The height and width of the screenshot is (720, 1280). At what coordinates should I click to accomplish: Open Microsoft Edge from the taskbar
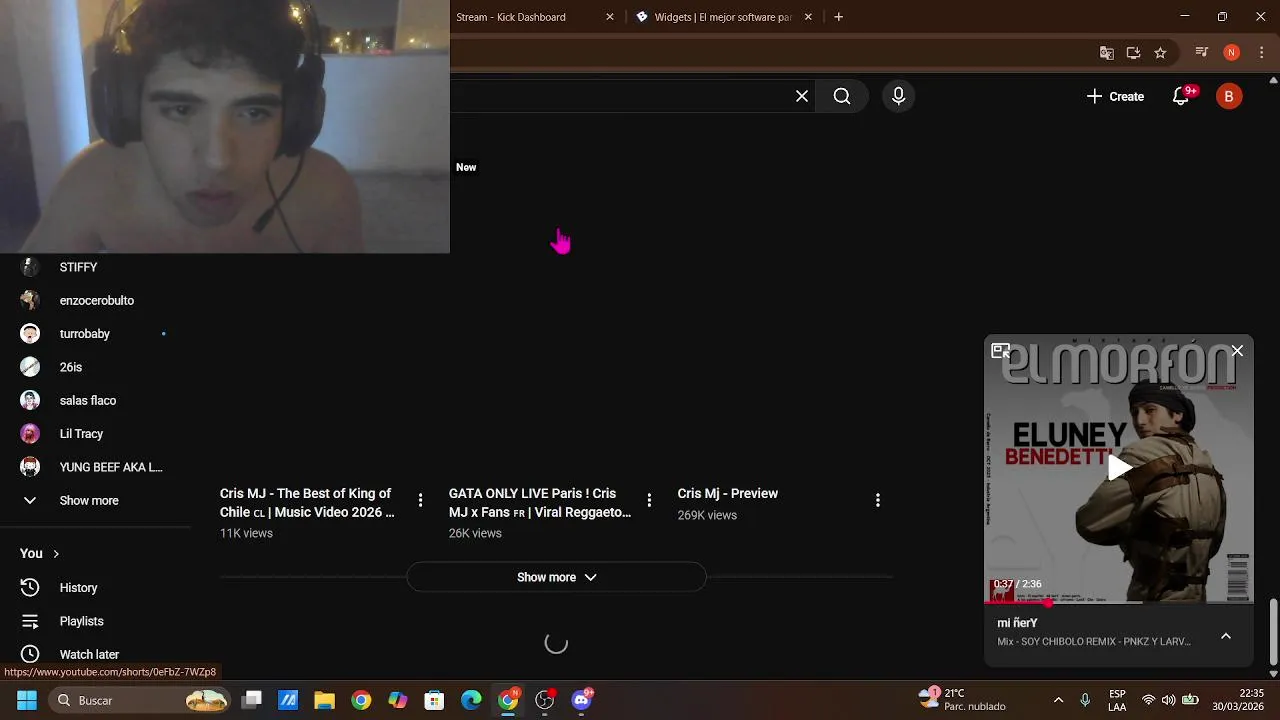[x=471, y=700]
